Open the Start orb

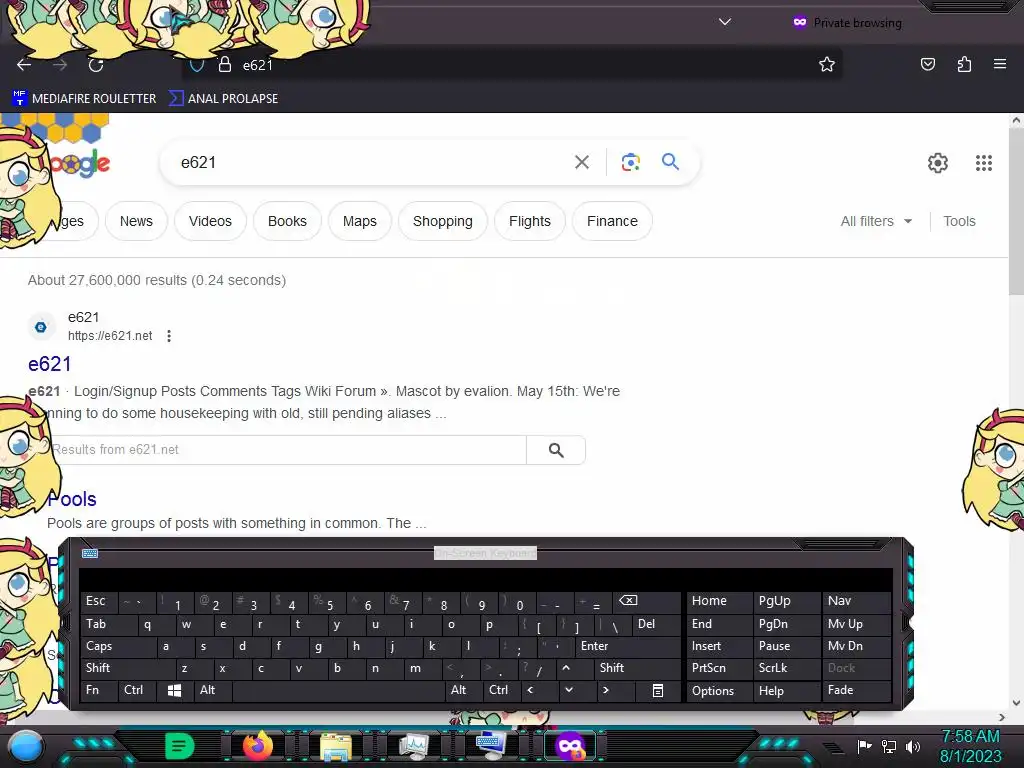(x=26, y=746)
